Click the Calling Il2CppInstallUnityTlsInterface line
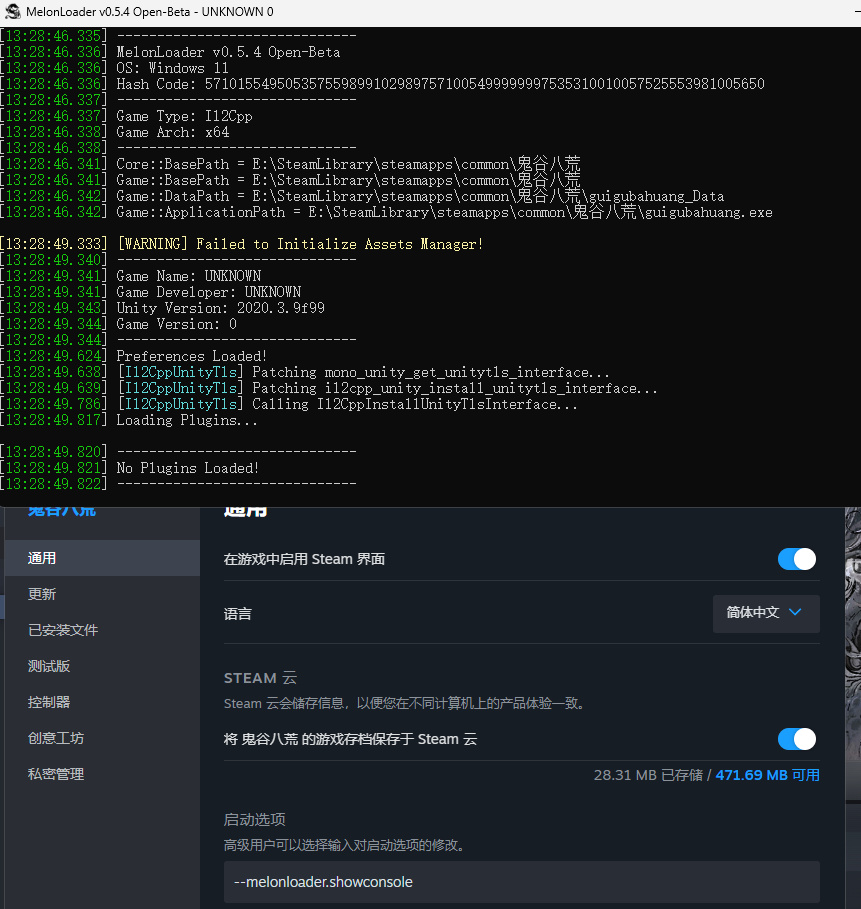861x909 pixels. [x=347, y=404]
